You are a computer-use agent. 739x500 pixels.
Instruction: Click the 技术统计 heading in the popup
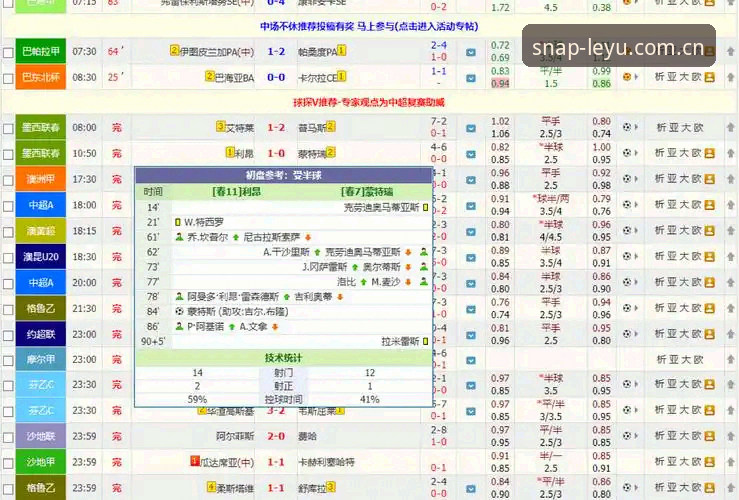click(x=283, y=358)
